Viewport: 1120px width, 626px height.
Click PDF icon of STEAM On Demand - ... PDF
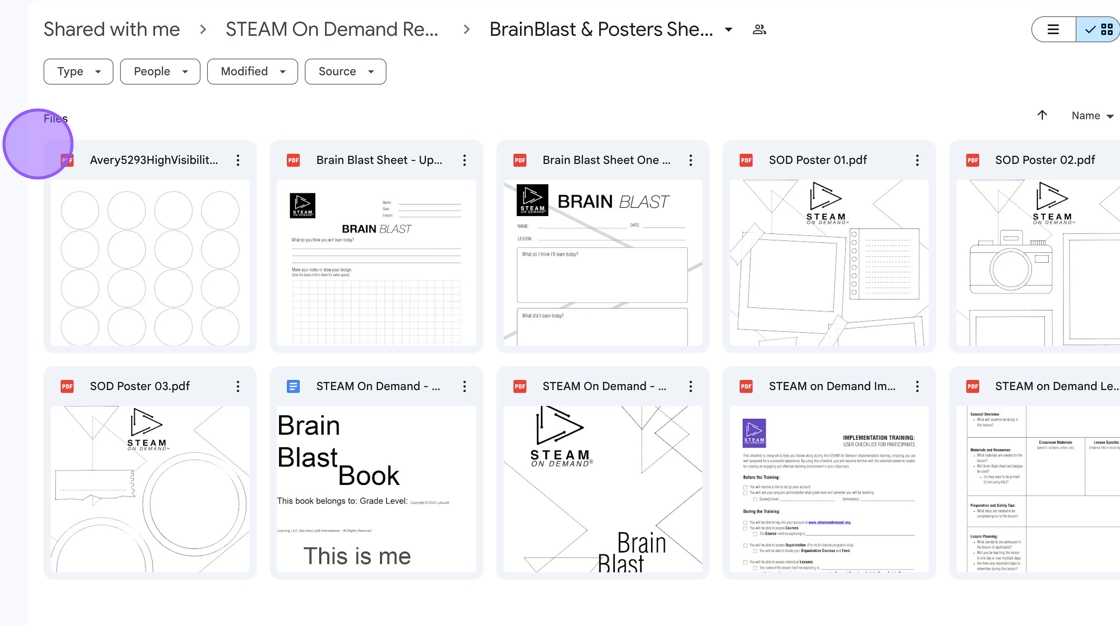point(520,386)
